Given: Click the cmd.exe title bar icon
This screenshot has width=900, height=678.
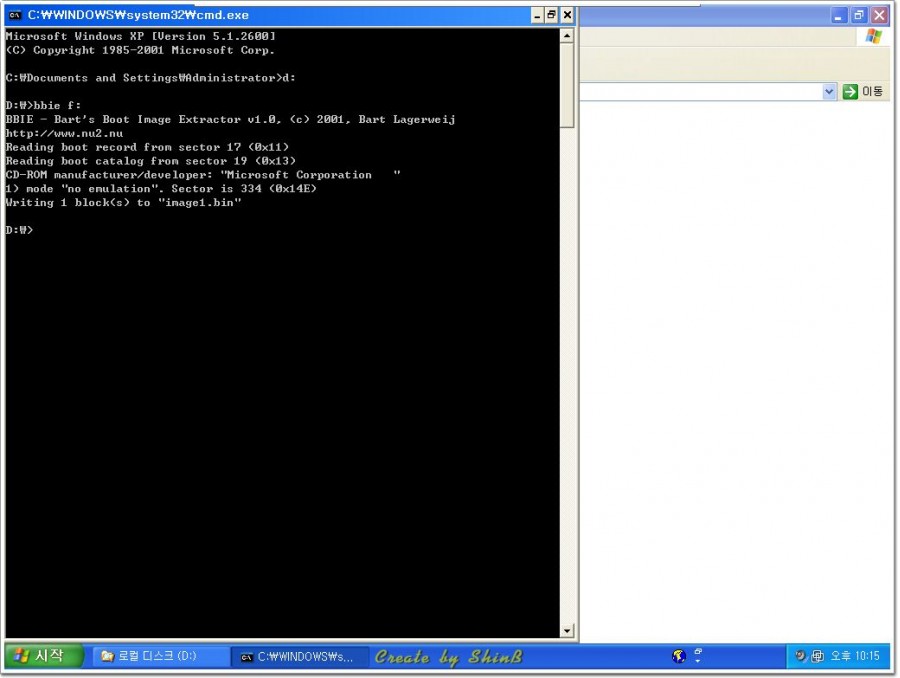Looking at the screenshot, I should tap(15, 15).
